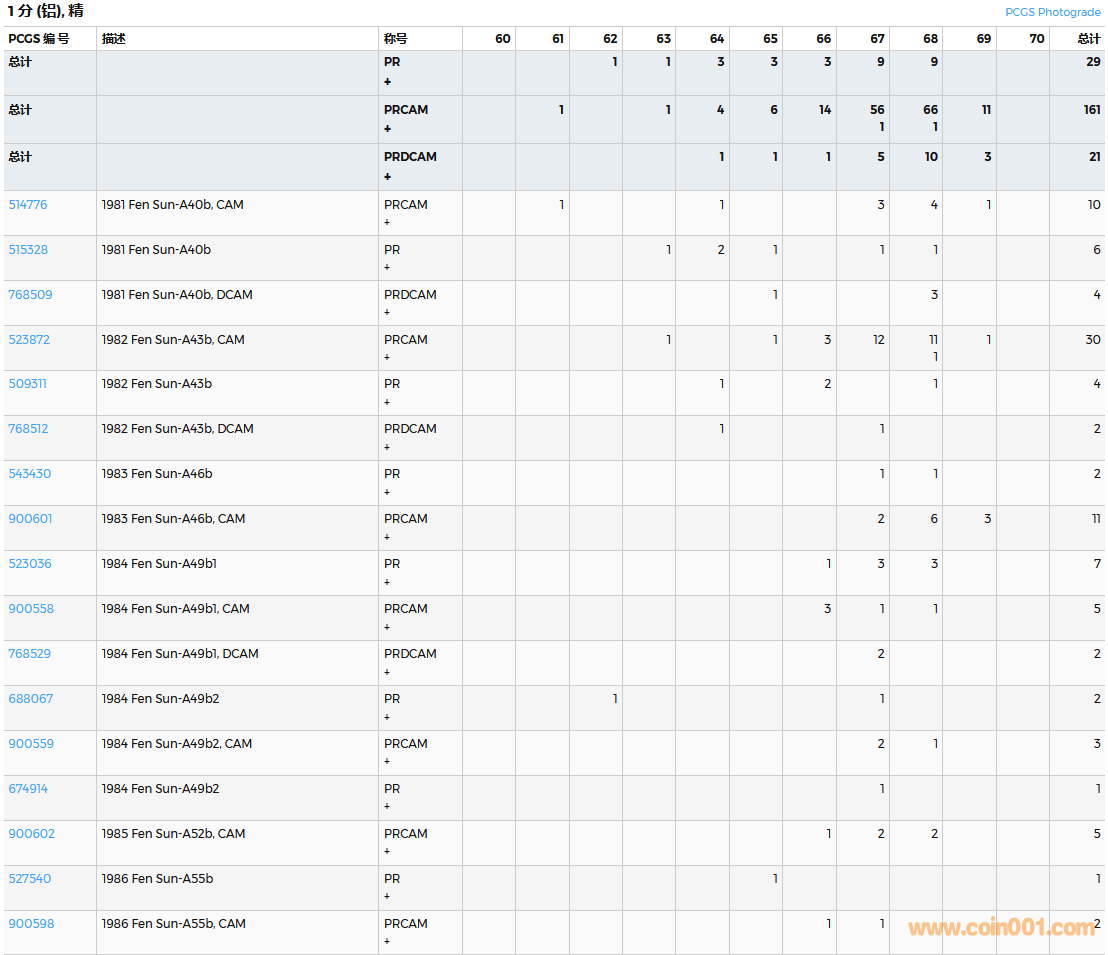
Task: Click the 称号 column header
Action: click(x=396, y=39)
